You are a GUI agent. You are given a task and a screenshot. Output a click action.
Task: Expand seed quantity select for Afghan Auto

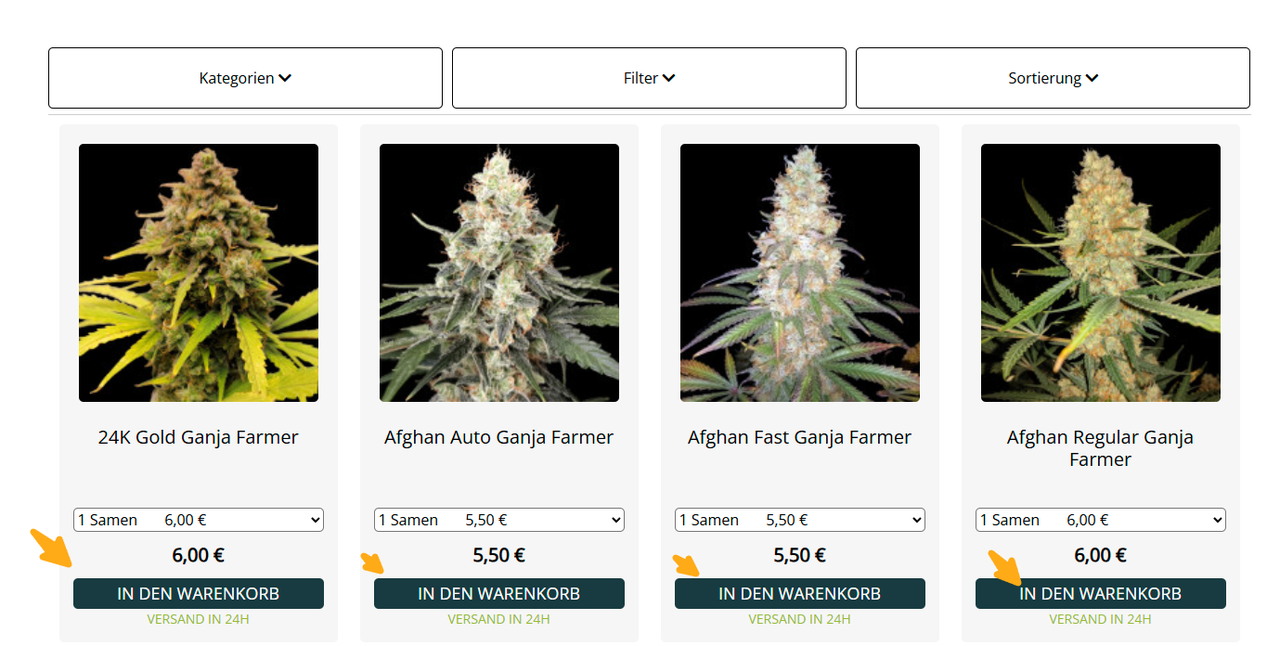[499, 520]
